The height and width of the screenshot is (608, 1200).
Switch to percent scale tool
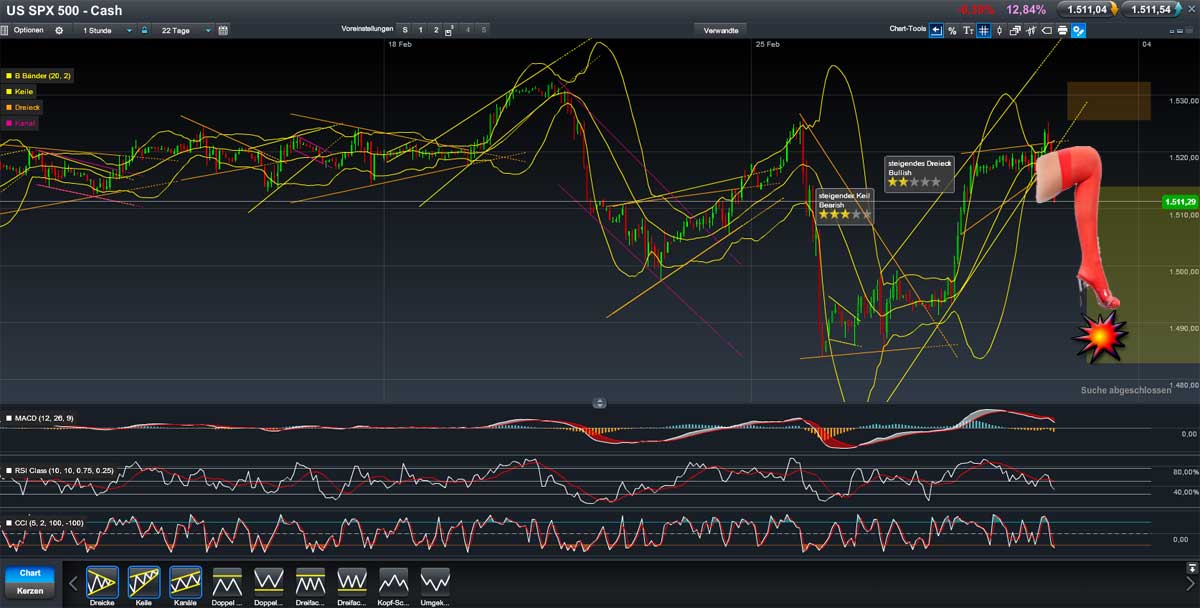952,31
